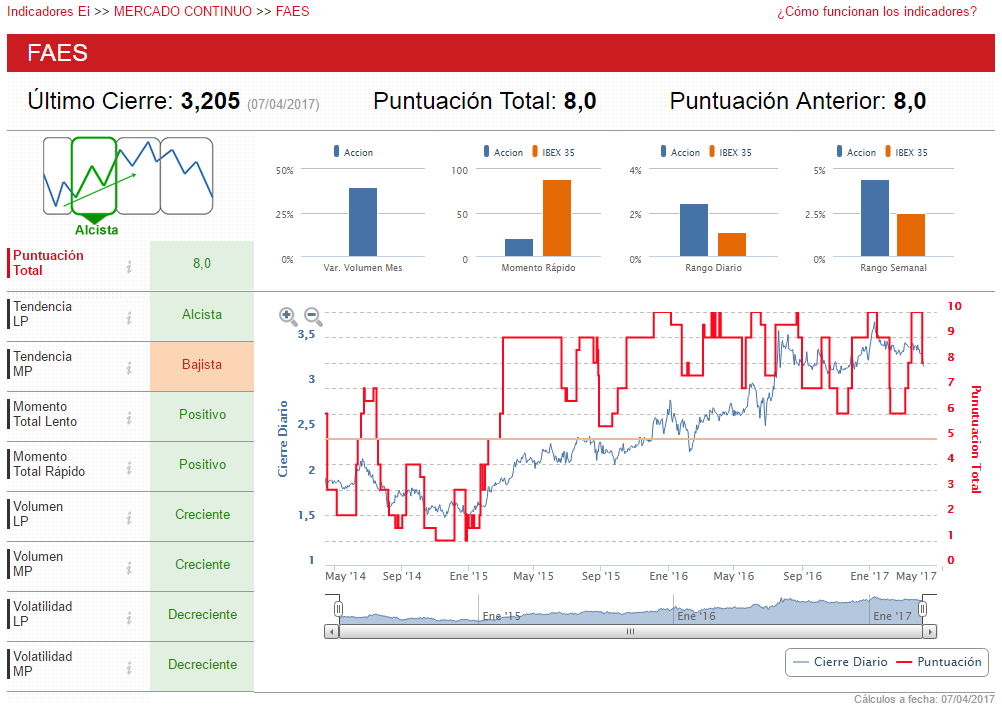Screen dimensions: 1002x711
Task: Open info icon for Momento Total Lento
Action: point(129,418)
